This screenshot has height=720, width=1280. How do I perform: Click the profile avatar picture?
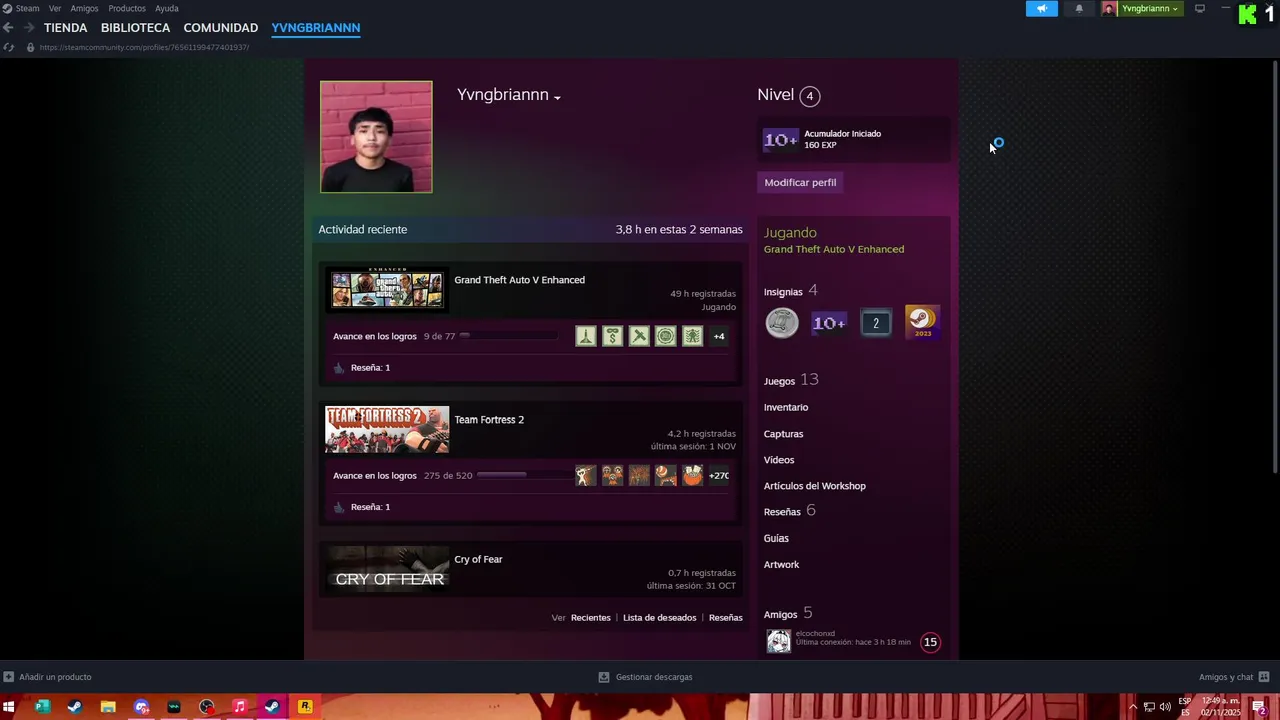pyautogui.click(x=376, y=137)
